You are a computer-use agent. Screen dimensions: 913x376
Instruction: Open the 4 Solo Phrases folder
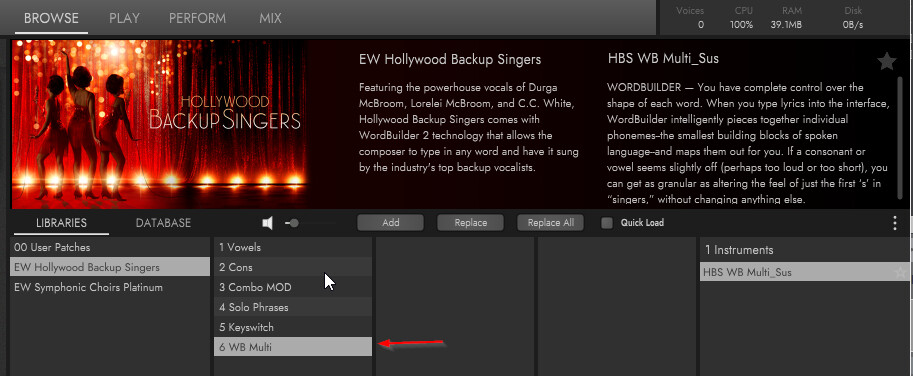click(x=293, y=307)
